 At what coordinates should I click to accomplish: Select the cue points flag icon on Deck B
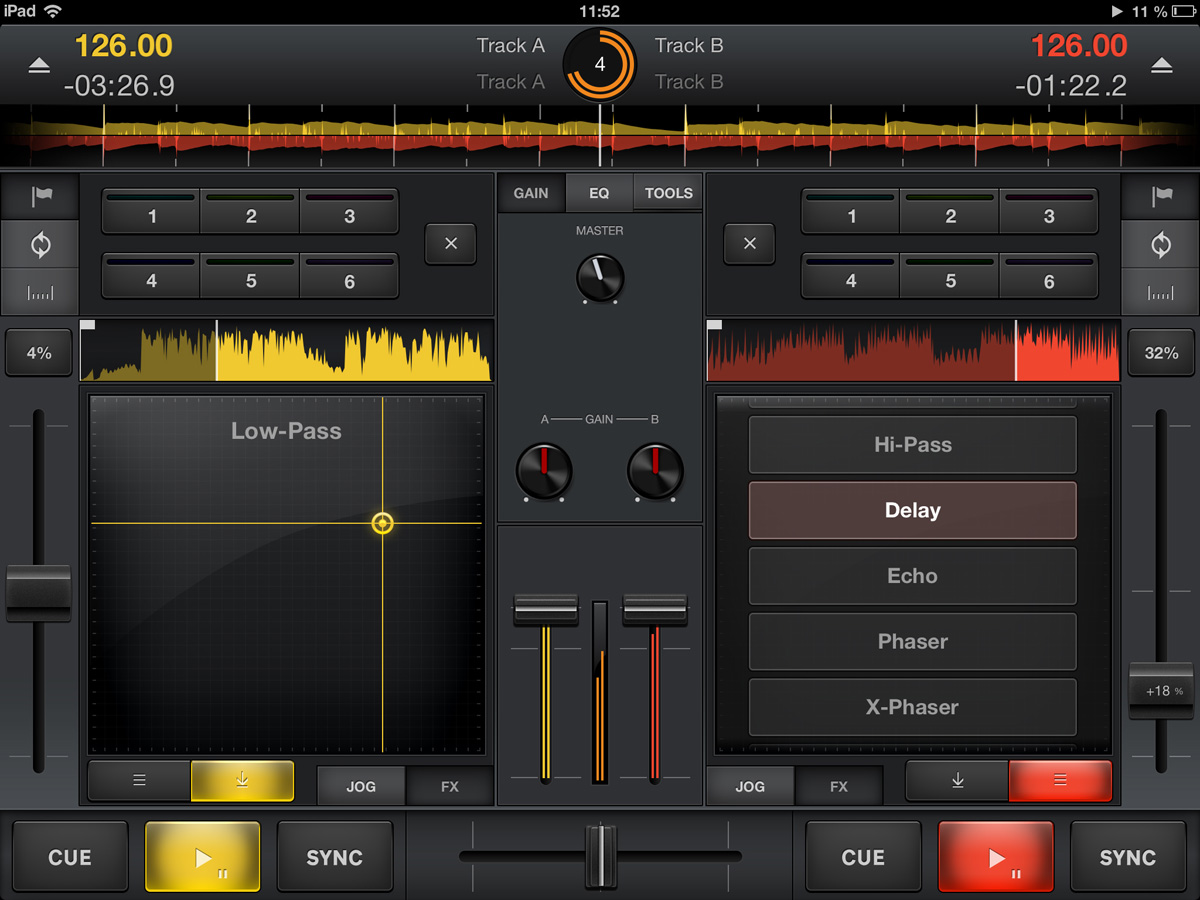pyautogui.click(x=1161, y=197)
